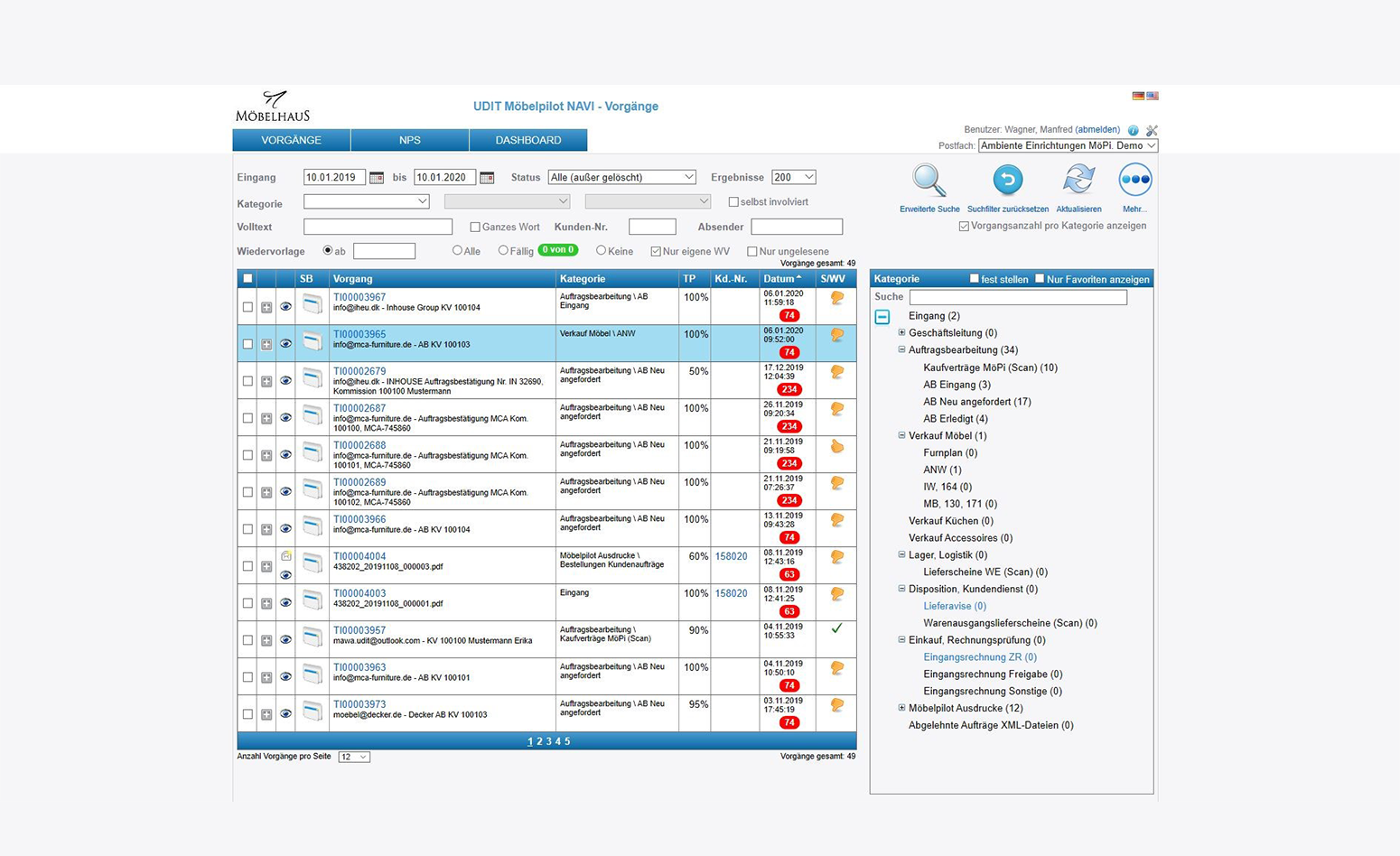Open the DASHBOARD tab
Image resolution: width=1400 pixels, height=856 pixels.
528,140
